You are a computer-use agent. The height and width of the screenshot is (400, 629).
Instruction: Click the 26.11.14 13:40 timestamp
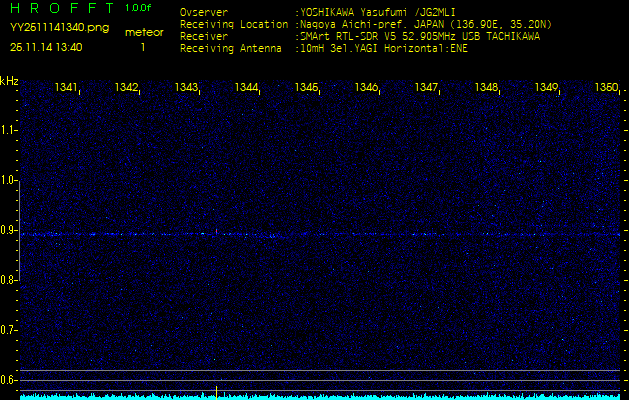[x=46, y=46]
